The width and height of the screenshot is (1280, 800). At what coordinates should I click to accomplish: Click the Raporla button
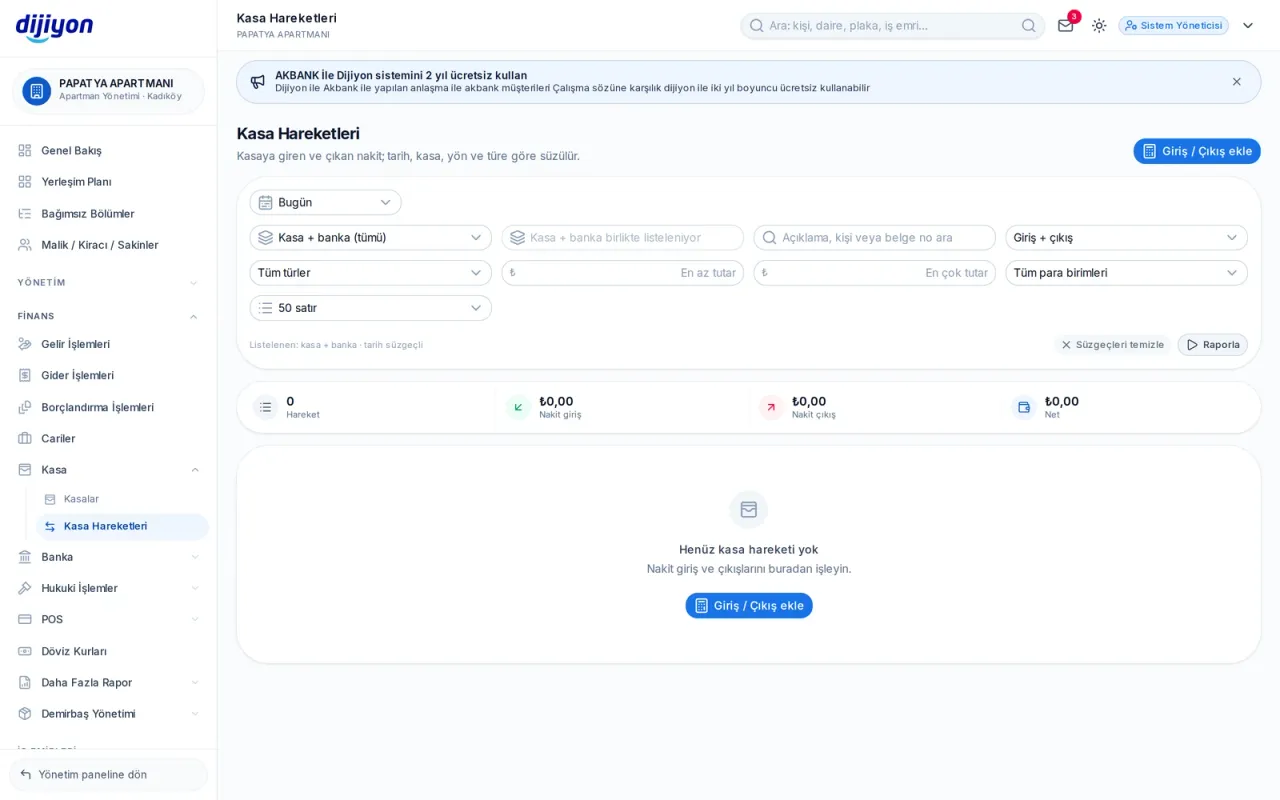point(1212,345)
